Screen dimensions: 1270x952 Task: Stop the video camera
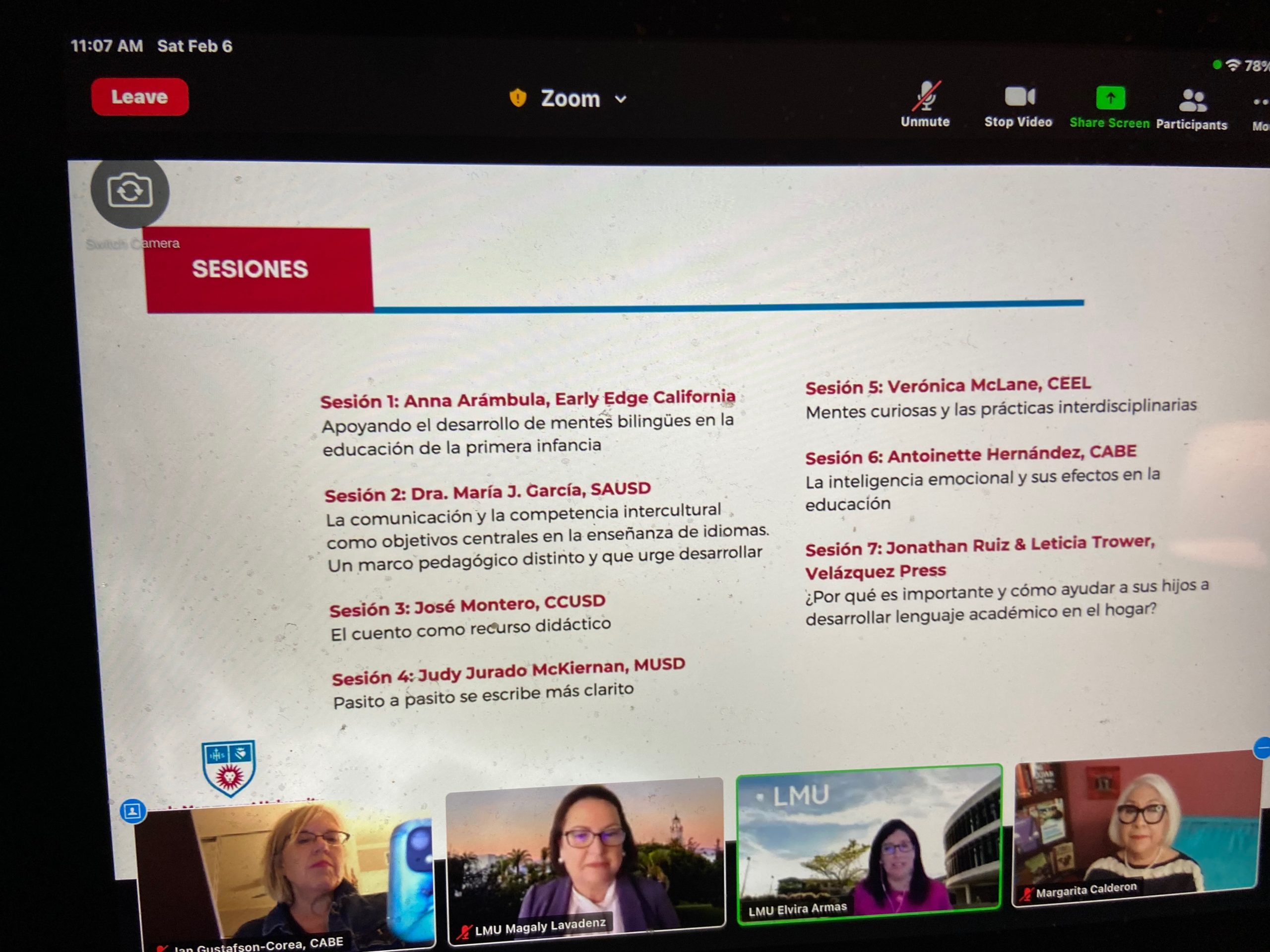pyautogui.click(x=1018, y=106)
